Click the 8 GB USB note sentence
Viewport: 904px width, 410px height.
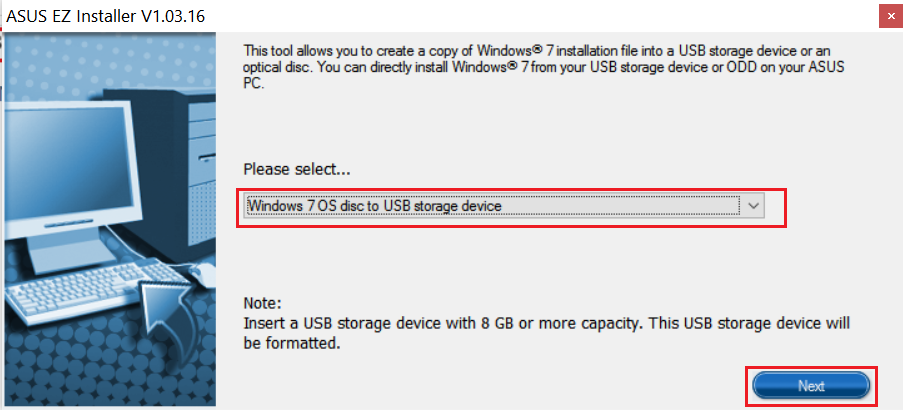point(547,332)
